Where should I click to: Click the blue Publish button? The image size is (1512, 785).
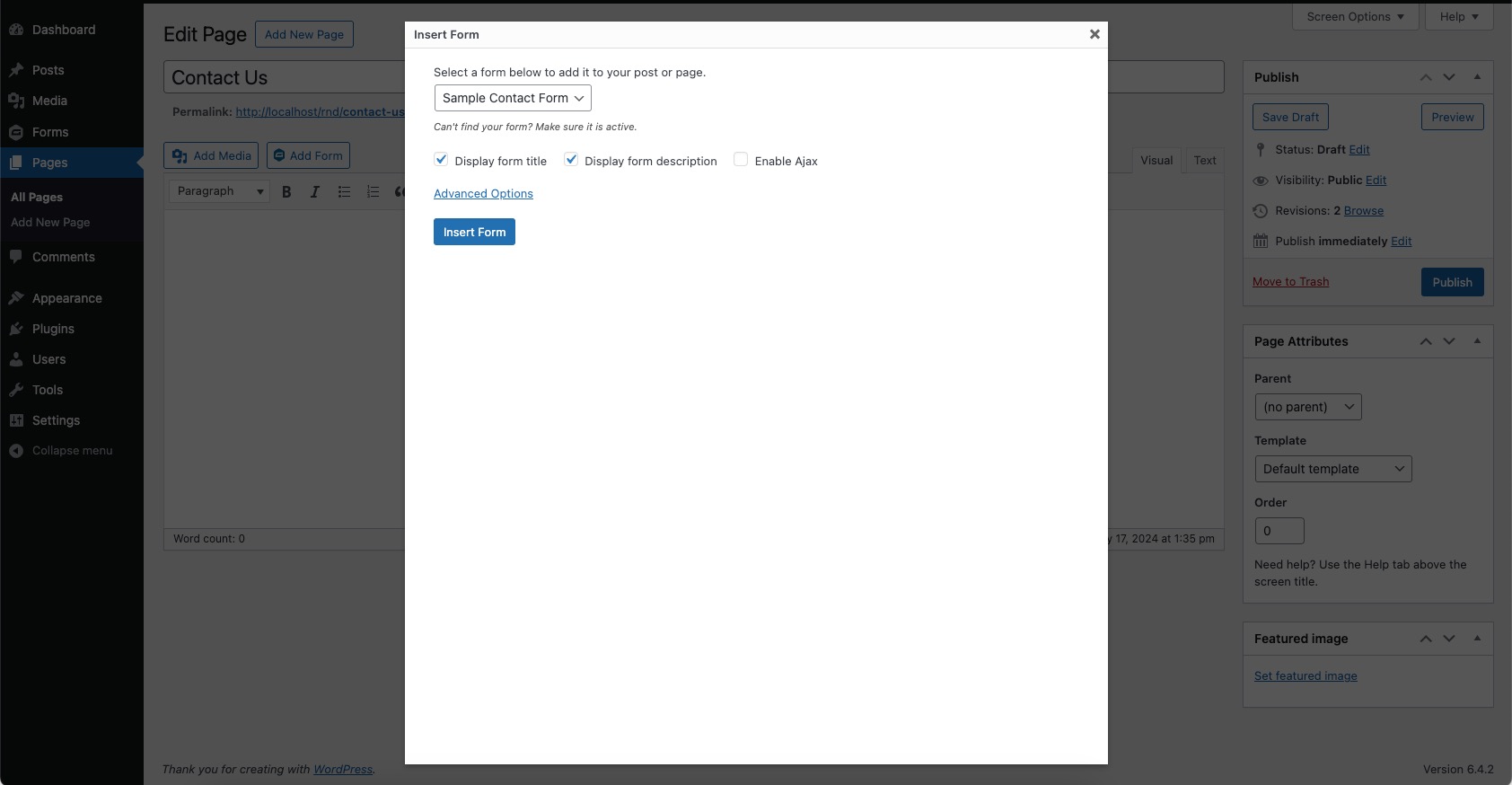[1452, 282]
